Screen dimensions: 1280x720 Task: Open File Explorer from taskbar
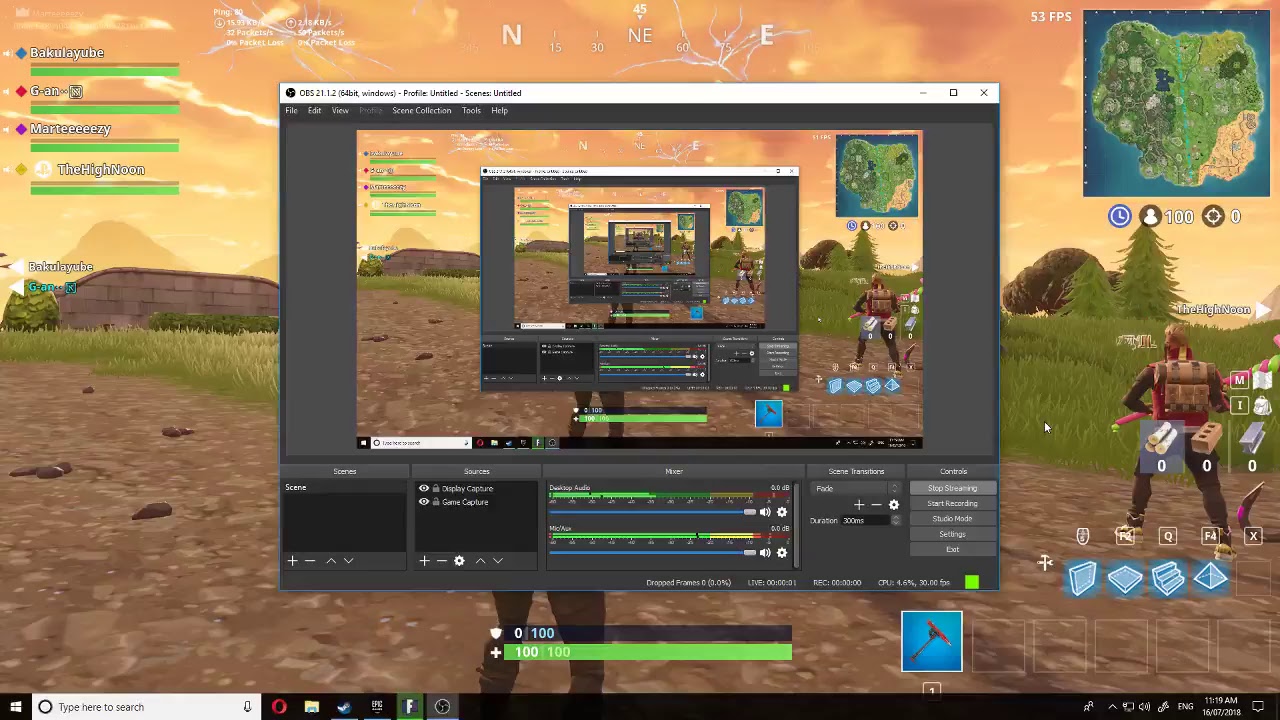click(x=312, y=707)
